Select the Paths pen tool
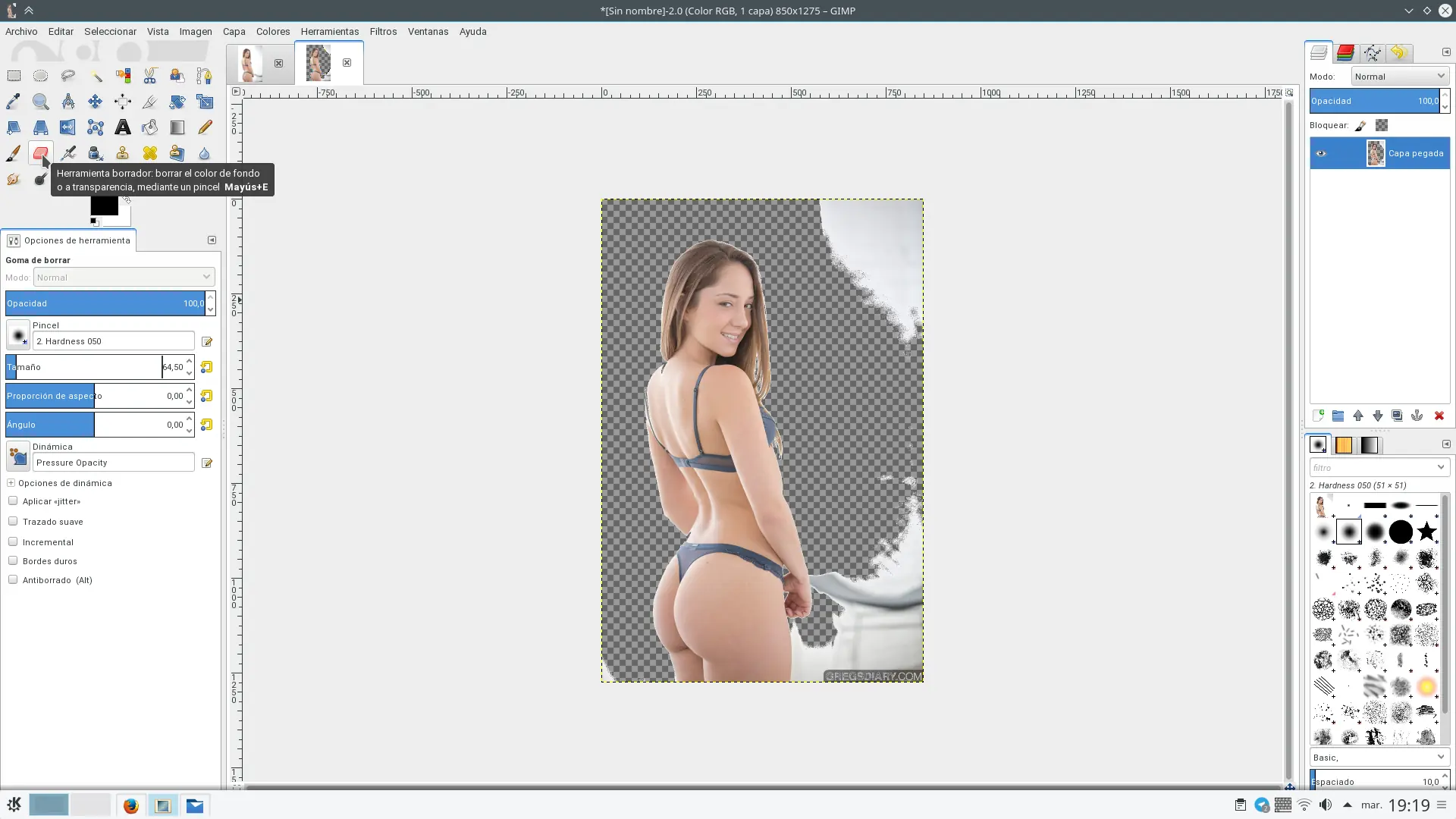1456x819 pixels. [x=205, y=76]
